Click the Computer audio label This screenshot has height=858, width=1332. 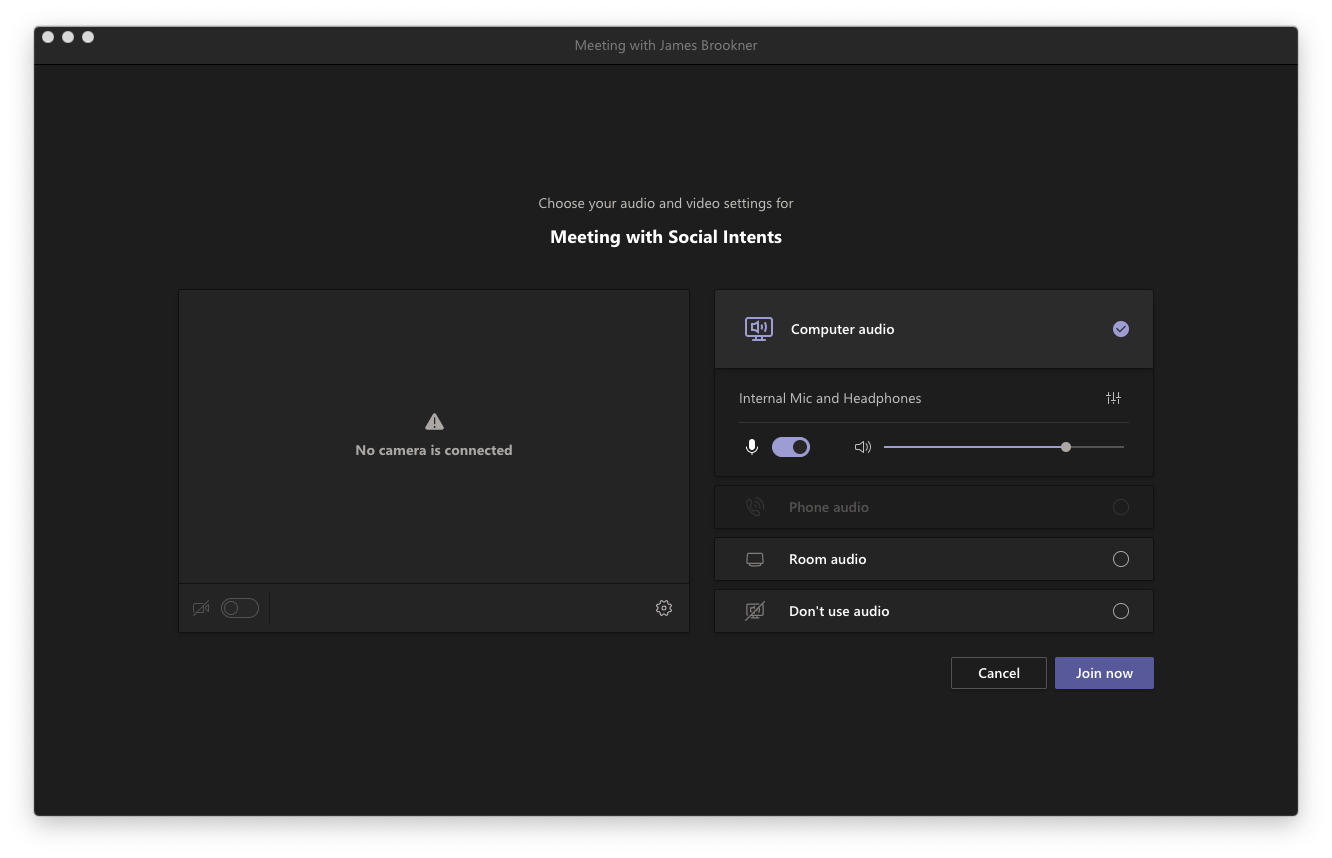pos(843,329)
